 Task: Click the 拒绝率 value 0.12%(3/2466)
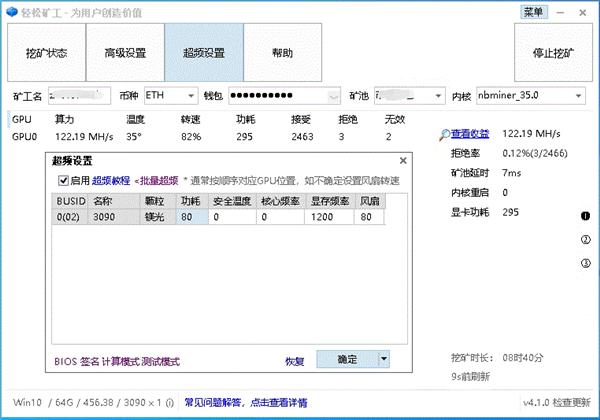click(535, 153)
